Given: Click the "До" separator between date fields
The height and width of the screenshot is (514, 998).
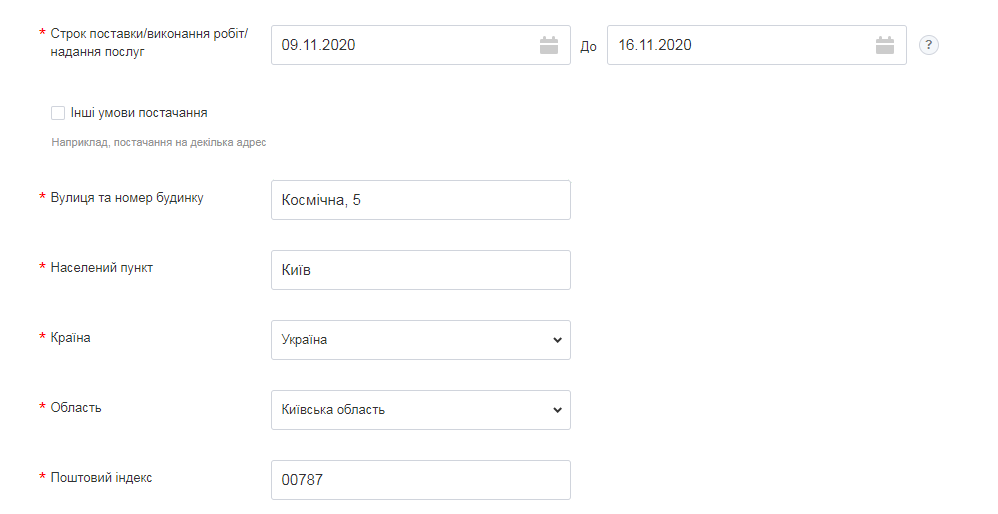Looking at the screenshot, I should (588, 46).
